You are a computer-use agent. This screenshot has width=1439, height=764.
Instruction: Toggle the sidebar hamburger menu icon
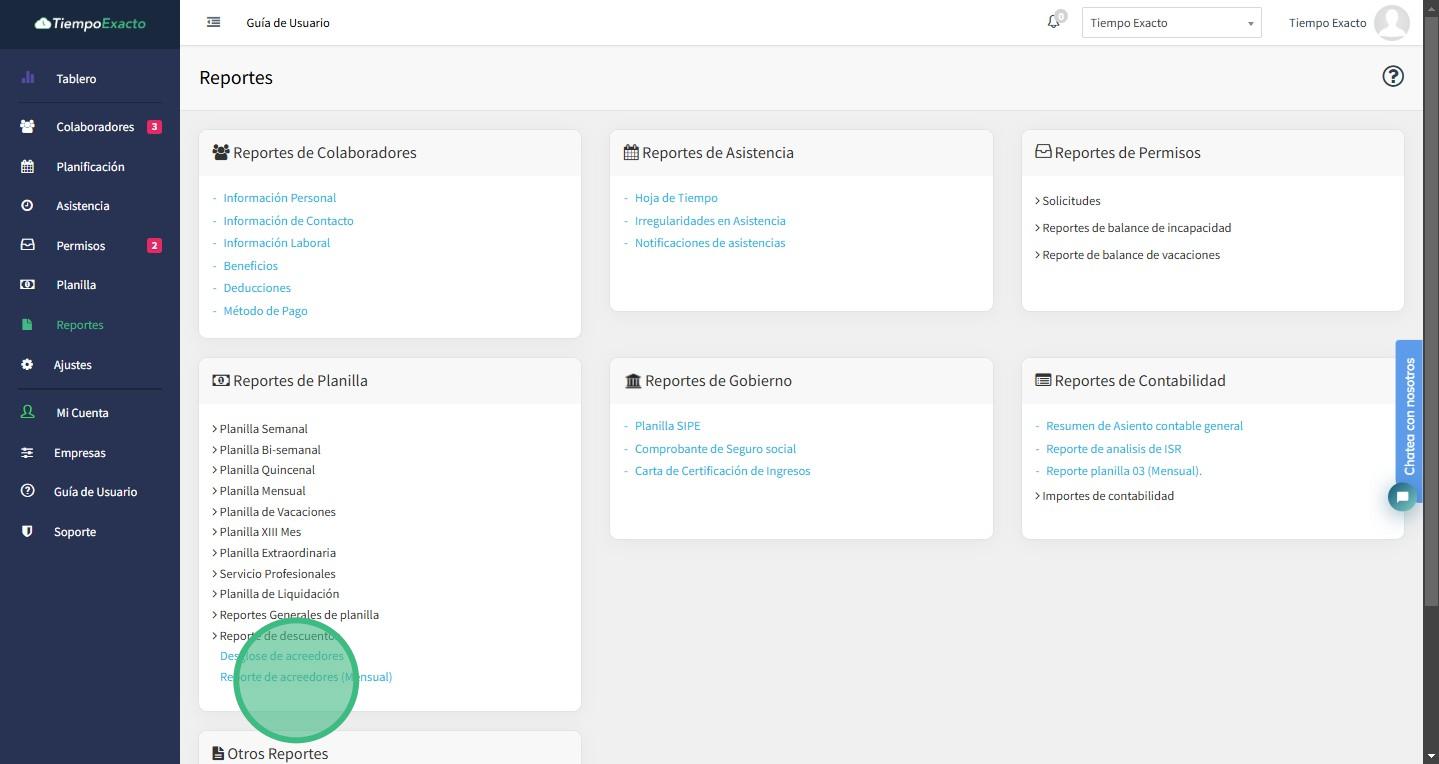pos(213,22)
